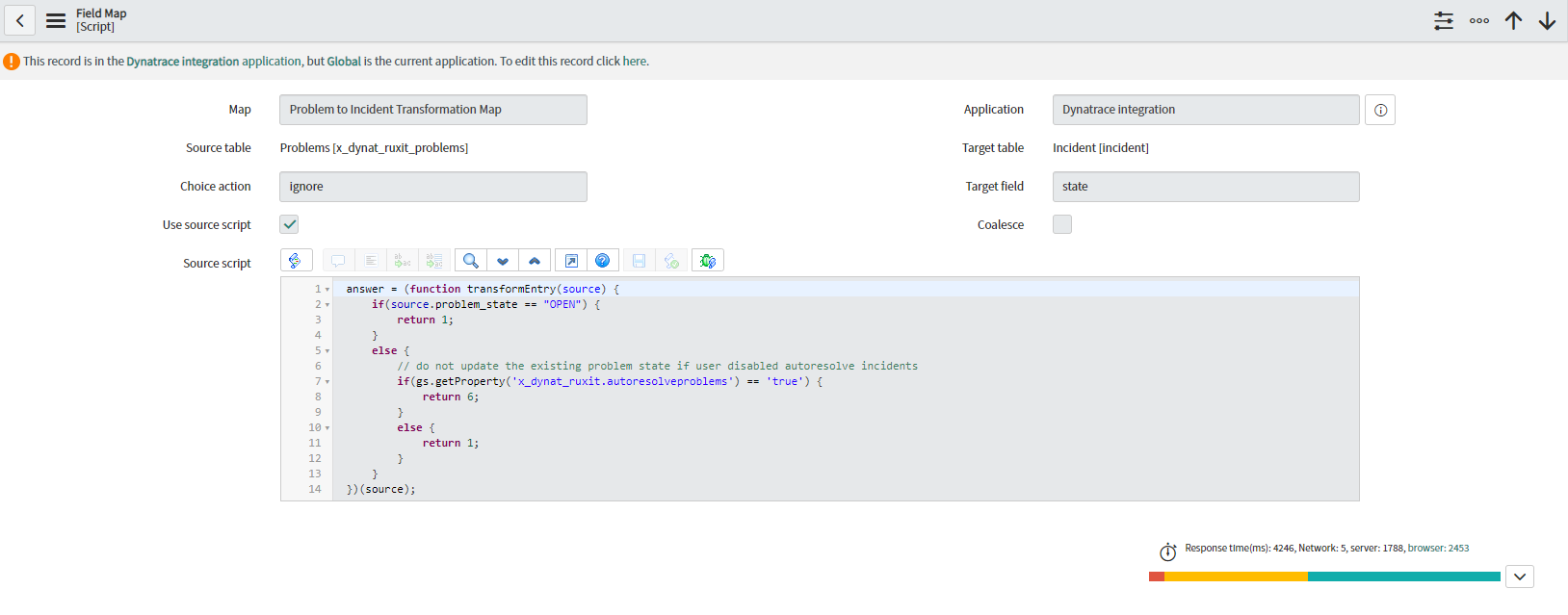Open the script debugger bug icon
Image resolution: width=1568 pixels, height=615 pixels.
tap(707, 261)
